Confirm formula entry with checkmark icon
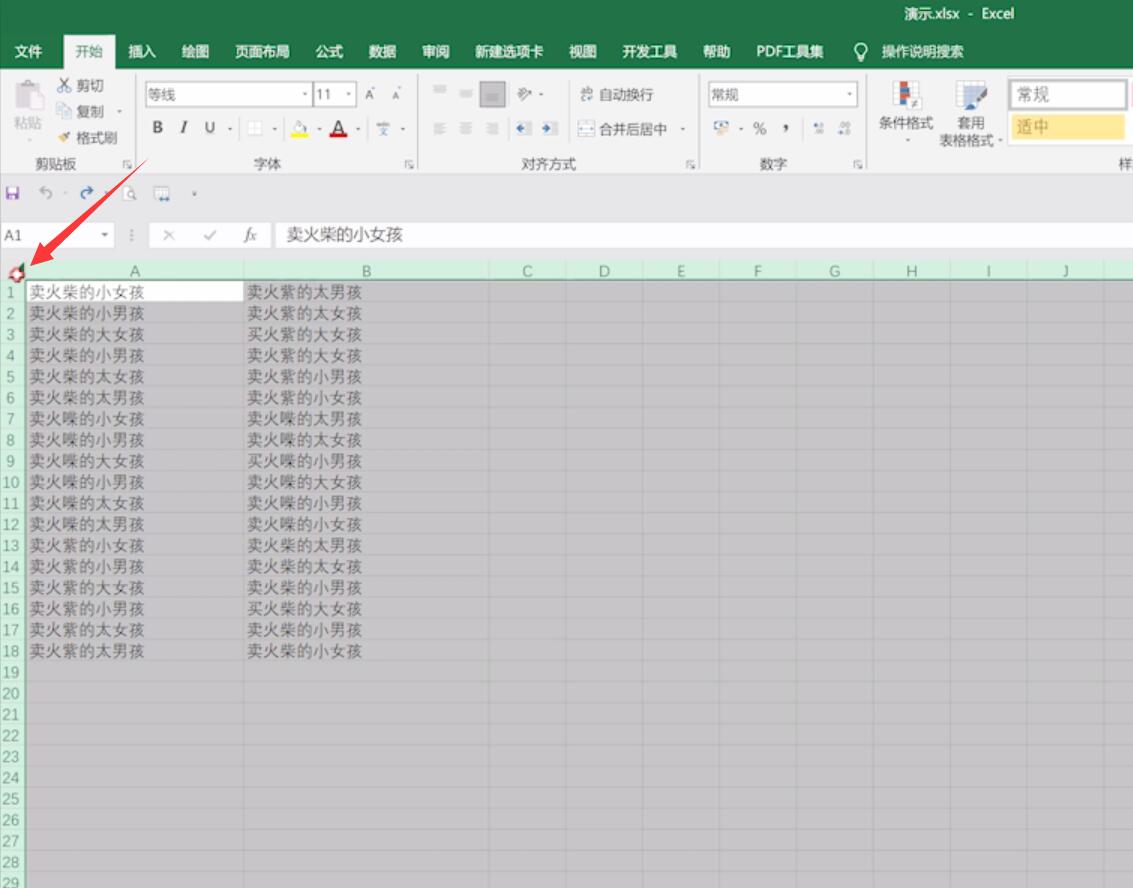Screen dimensions: 1133x888 click(210, 235)
